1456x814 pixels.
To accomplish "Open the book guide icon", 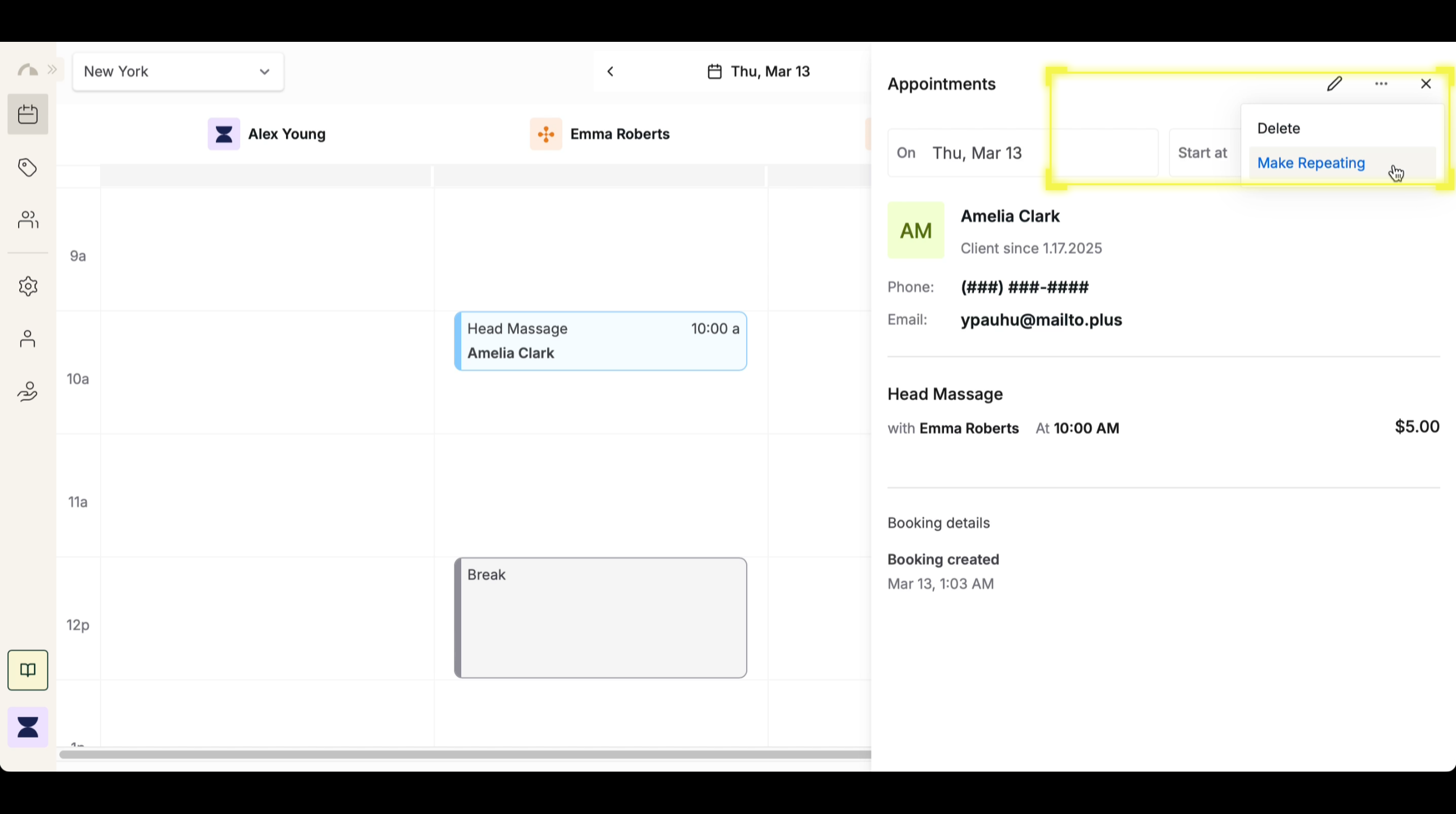I will pos(28,670).
